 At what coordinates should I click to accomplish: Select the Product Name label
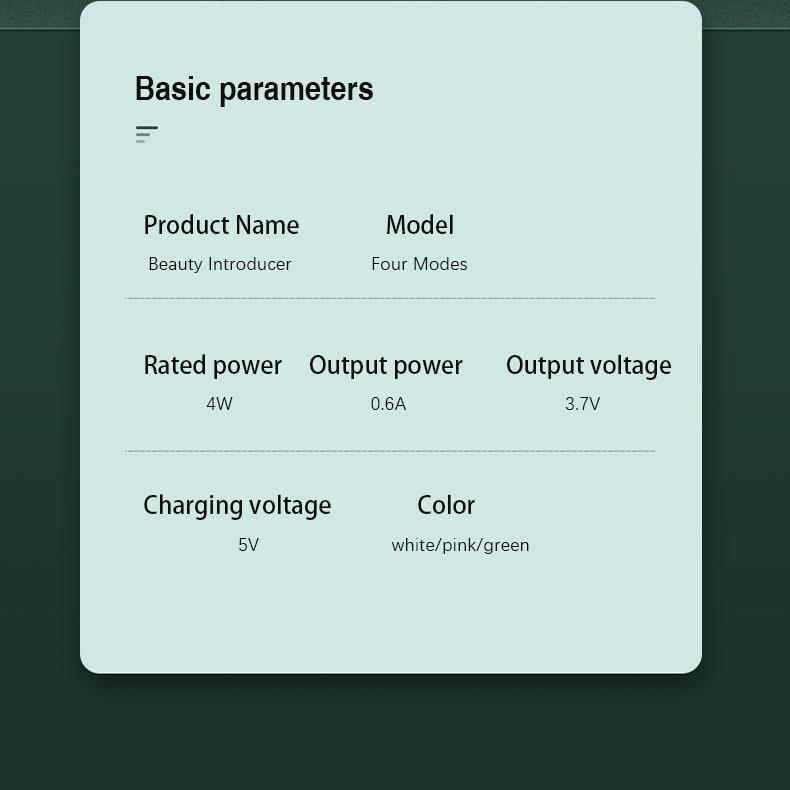click(221, 225)
